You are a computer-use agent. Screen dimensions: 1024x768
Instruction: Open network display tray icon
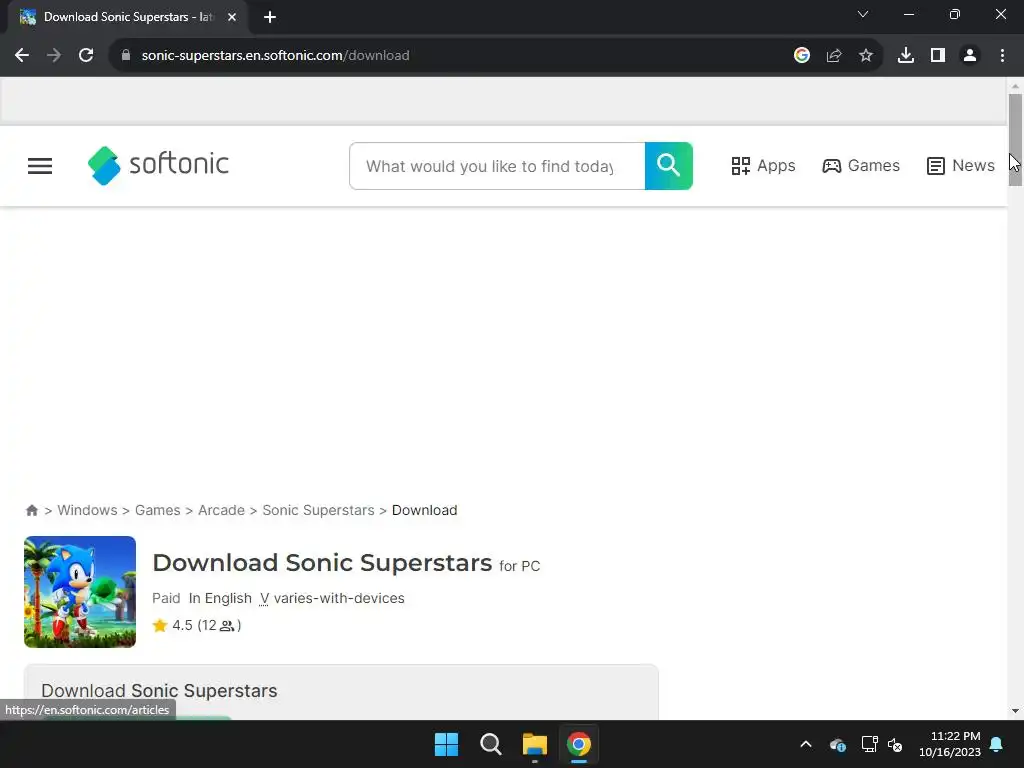[869, 744]
